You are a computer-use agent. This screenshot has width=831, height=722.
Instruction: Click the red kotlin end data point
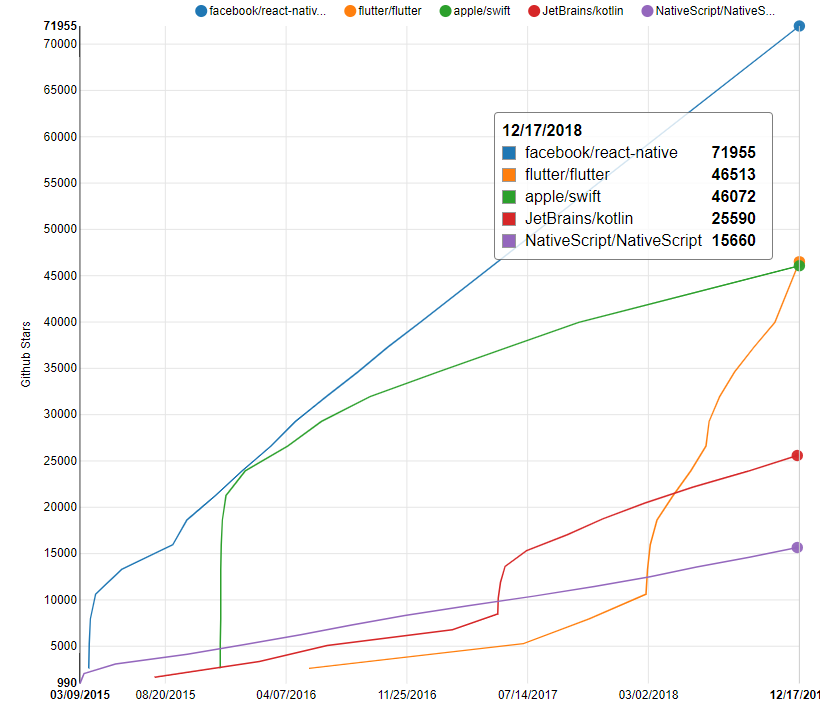(x=797, y=455)
